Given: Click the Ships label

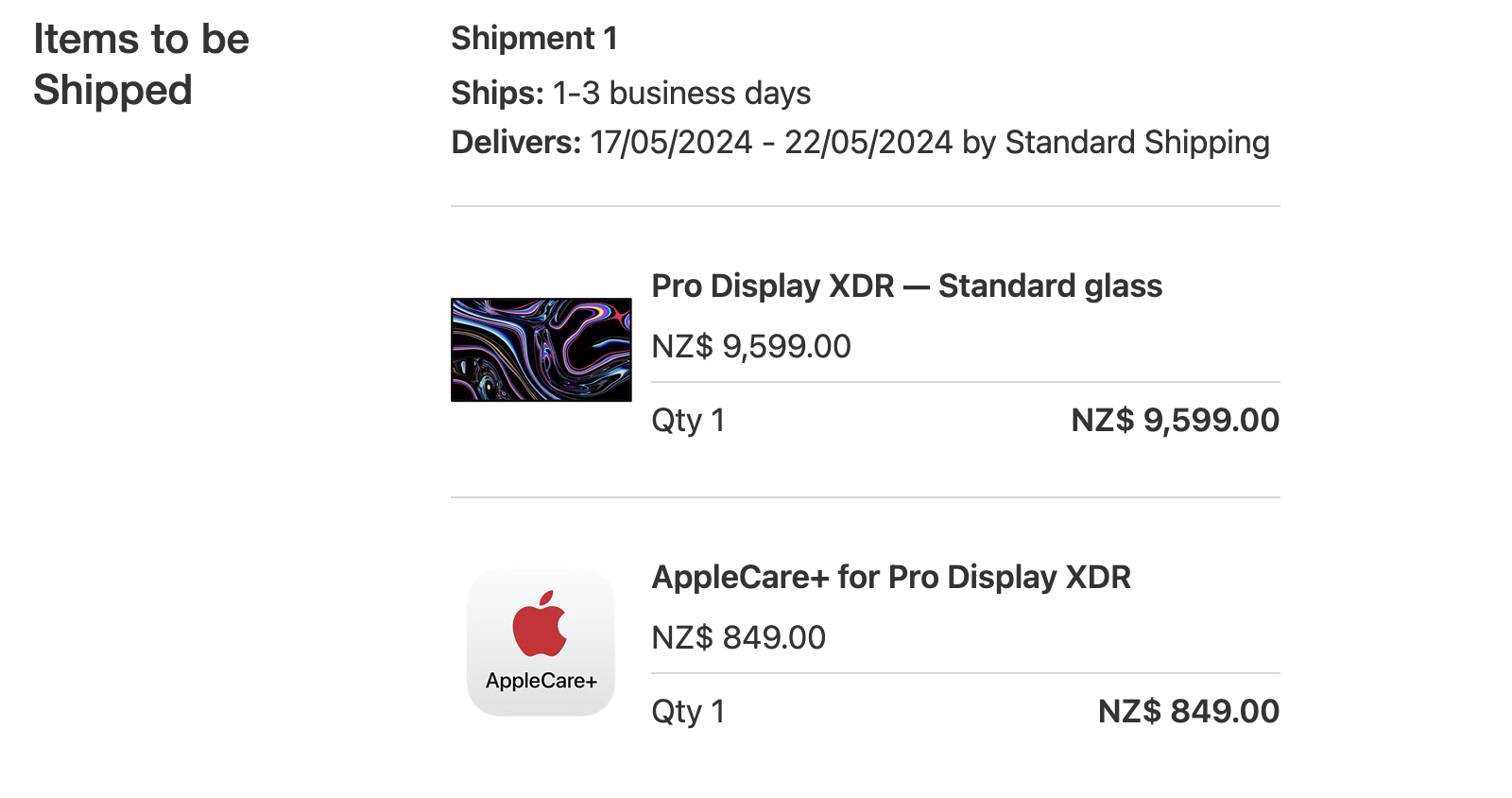Looking at the screenshot, I should tap(497, 93).
